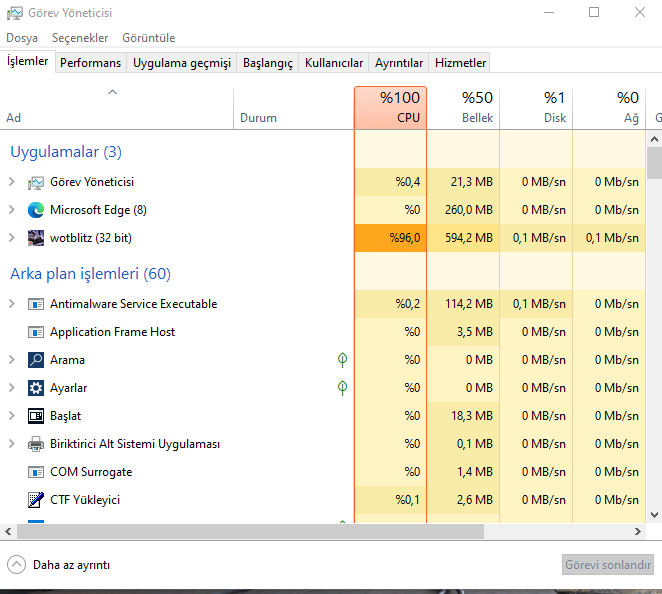This screenshot has height=594, width=662.
Task: Select the 594,2 MB memory cell
Action: click(x=463, y=238)
